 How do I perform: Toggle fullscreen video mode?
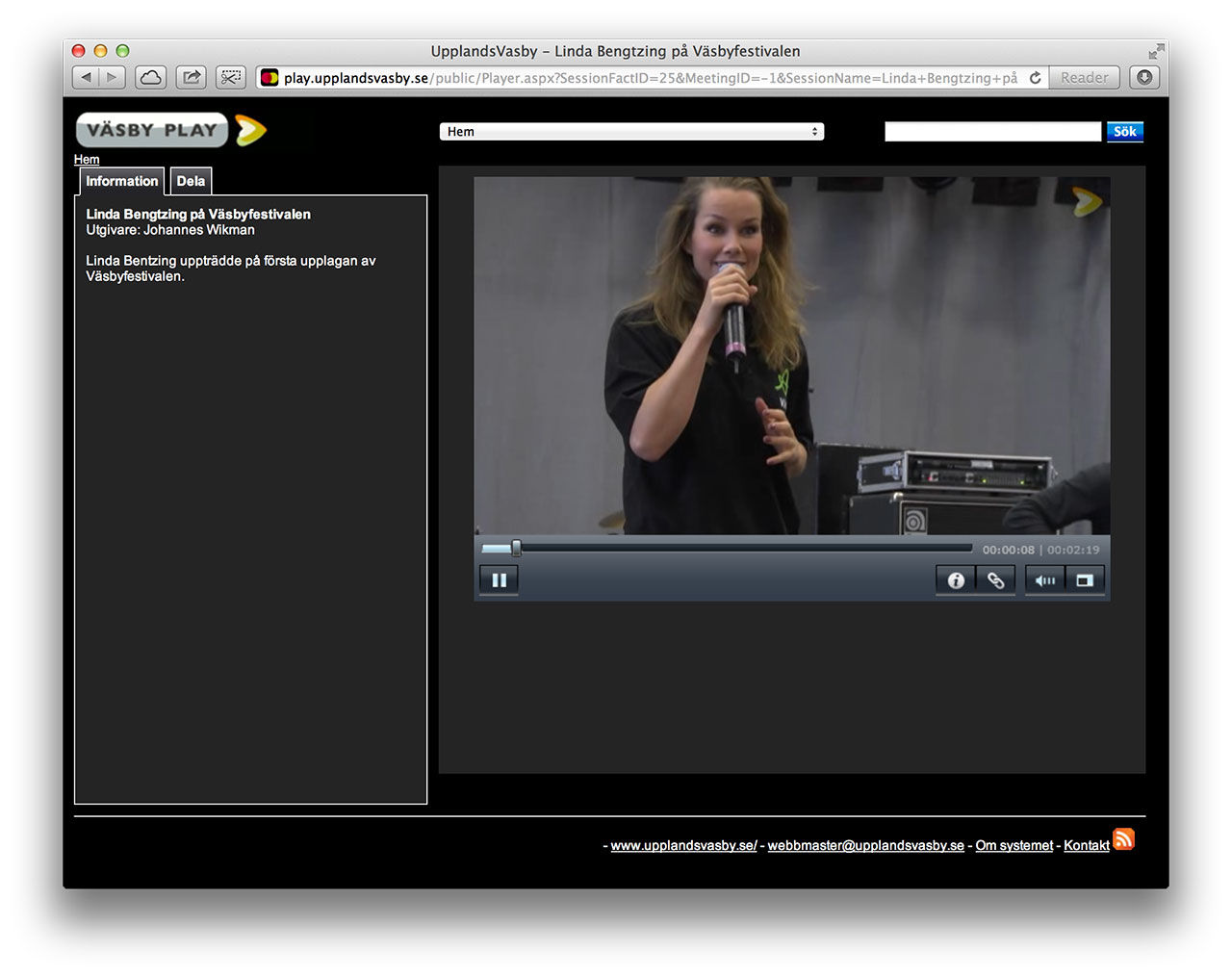pos(1085,580)
